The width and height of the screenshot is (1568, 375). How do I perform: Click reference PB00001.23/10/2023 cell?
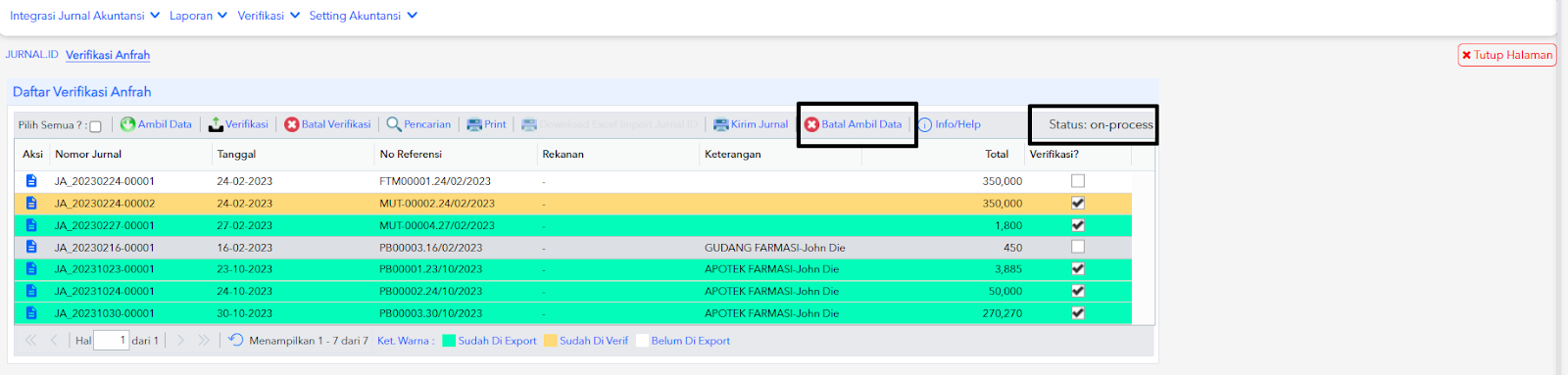click(431, 269)
